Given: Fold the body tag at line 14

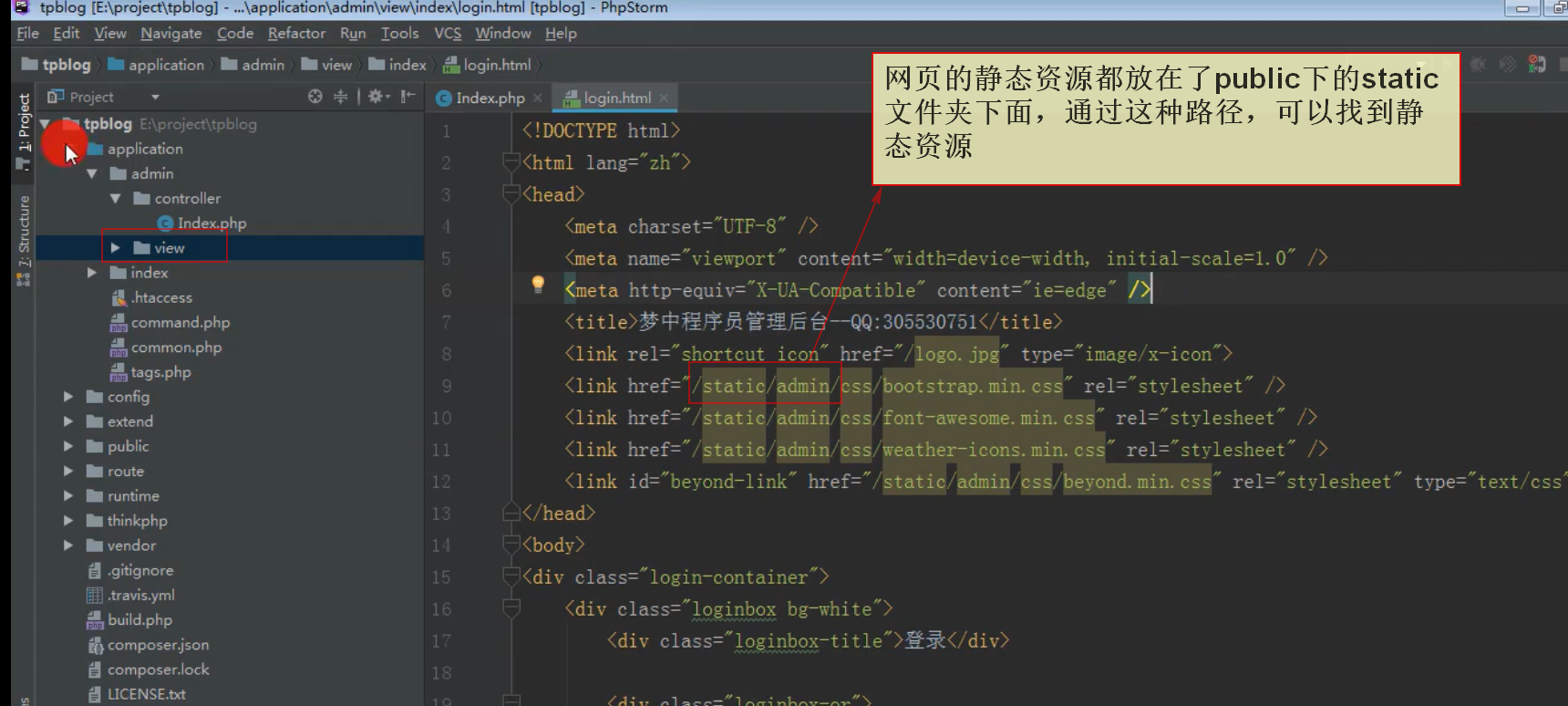Looking at the screenshot, I should click(511, 545).
